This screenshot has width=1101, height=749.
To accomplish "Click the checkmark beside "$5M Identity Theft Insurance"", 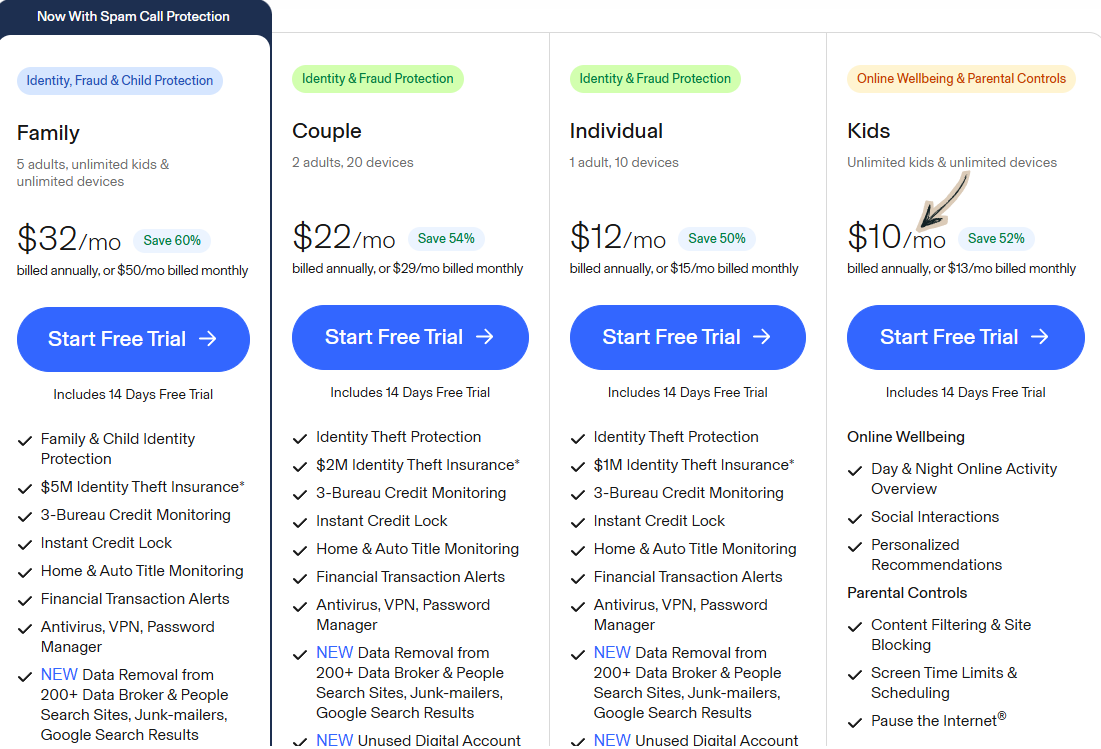I will coord(24,486).
